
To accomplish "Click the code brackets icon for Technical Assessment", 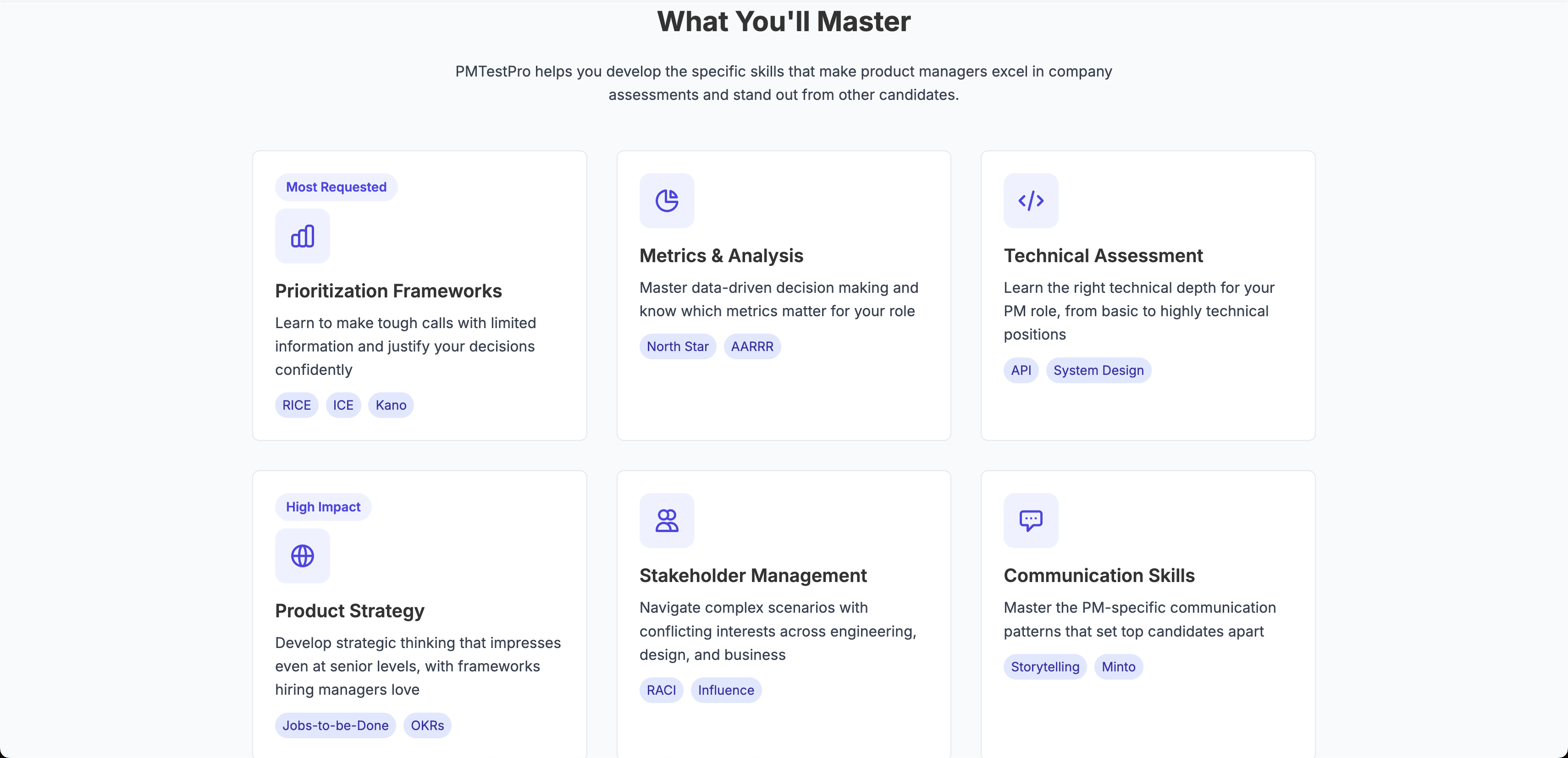I will (x=1031, y=201).
